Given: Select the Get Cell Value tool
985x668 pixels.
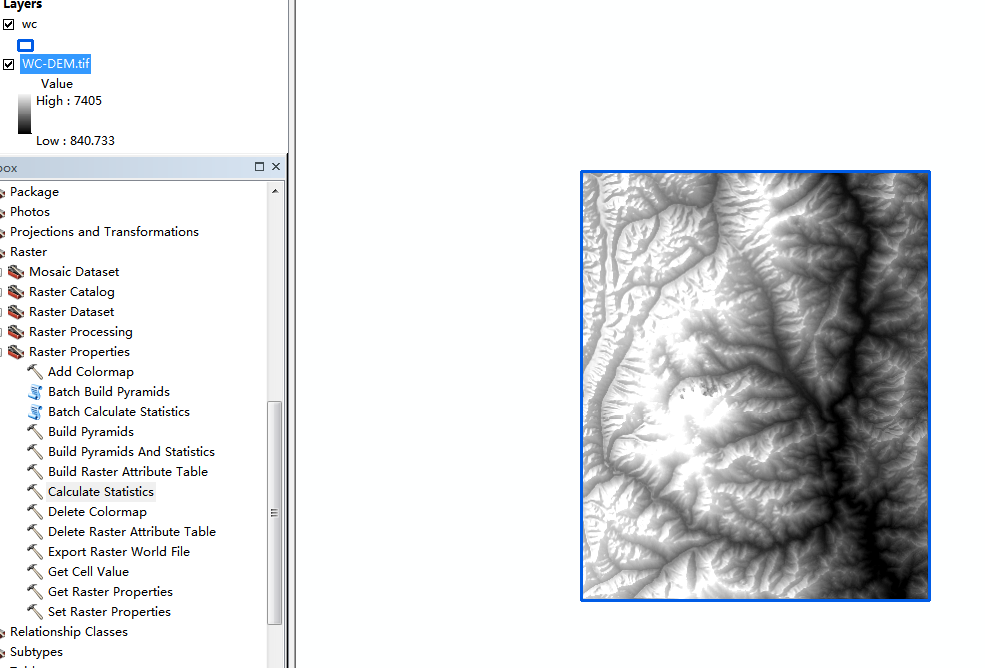Looking at the screenshot, I should point(89,572).
